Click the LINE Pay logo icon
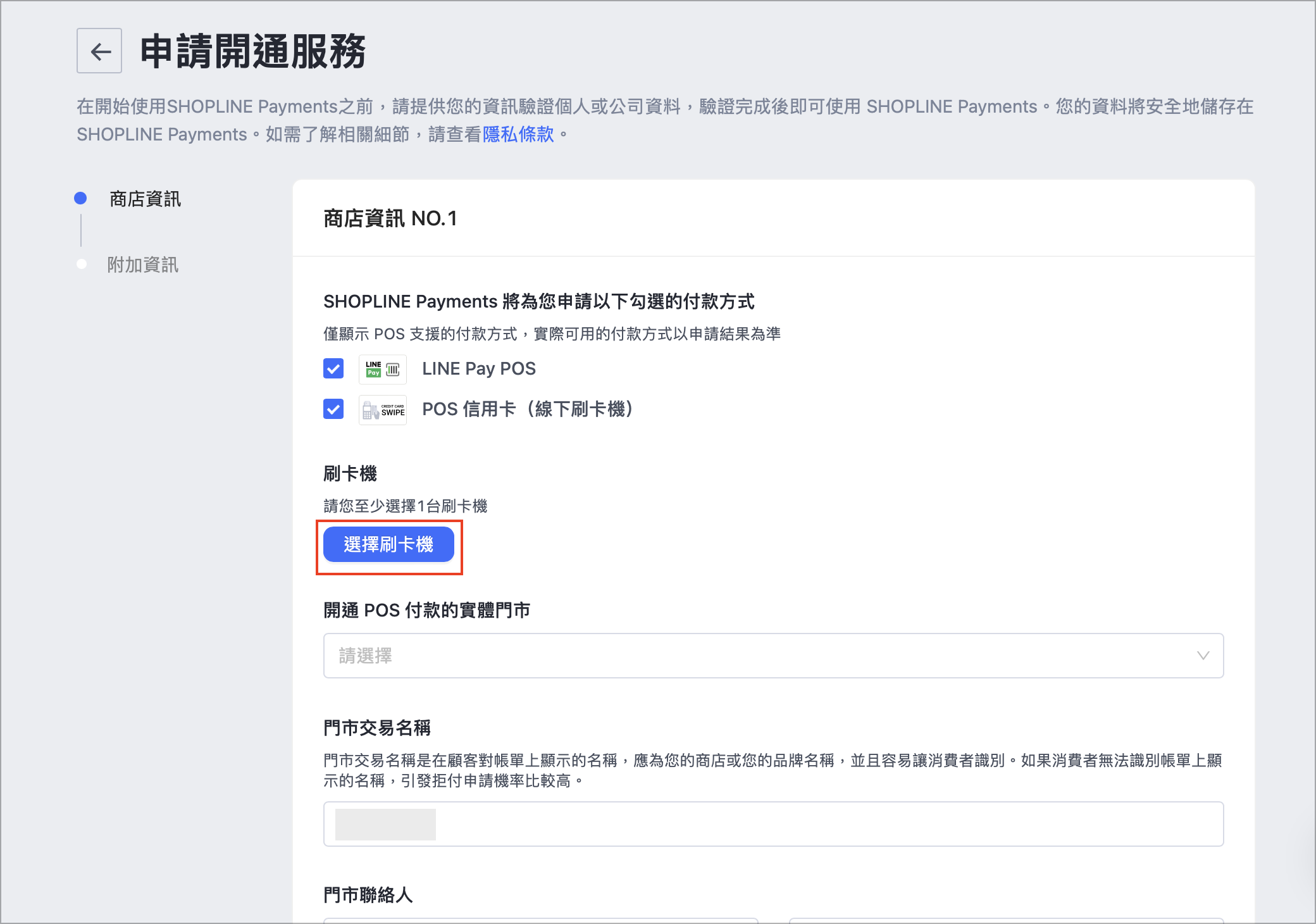The height and width of the screenshot is (924, 1316). coord(383,369)
